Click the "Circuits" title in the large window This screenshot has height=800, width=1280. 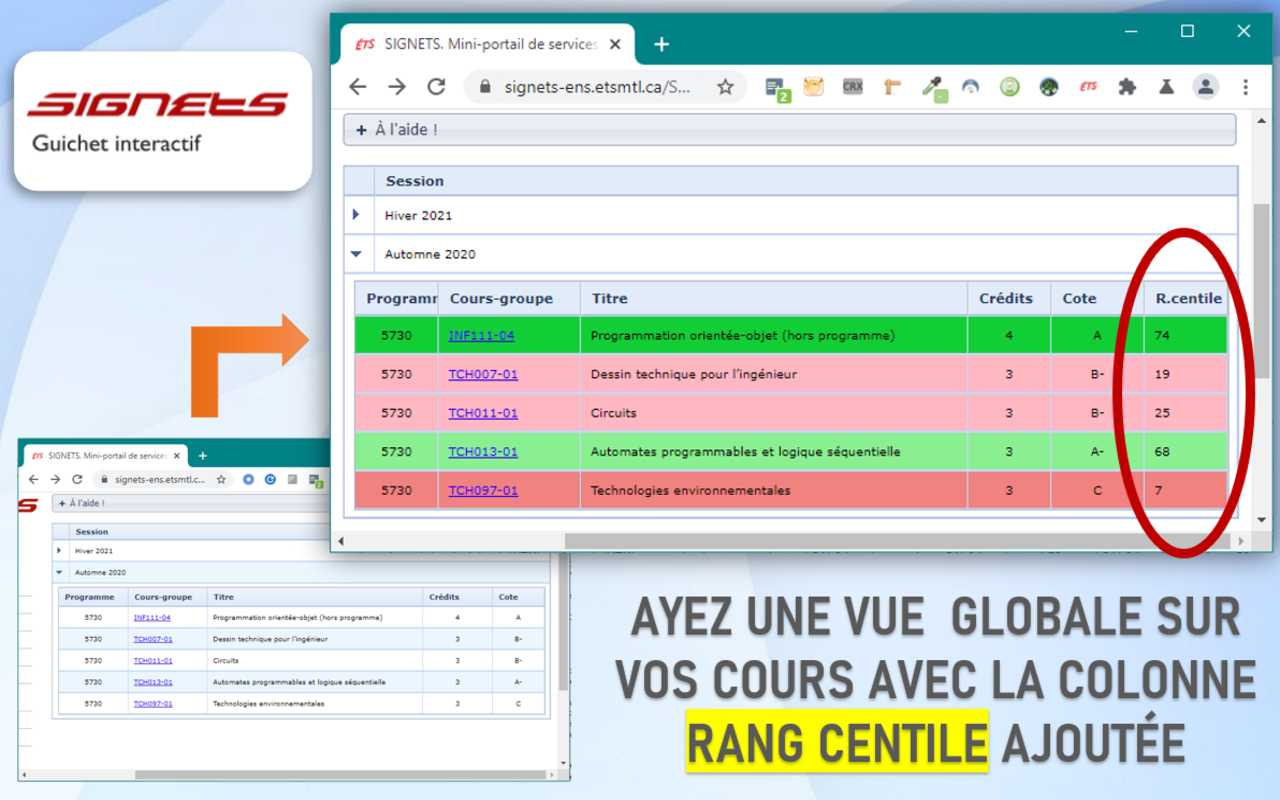pyautogui.click(x=613, y=413)
